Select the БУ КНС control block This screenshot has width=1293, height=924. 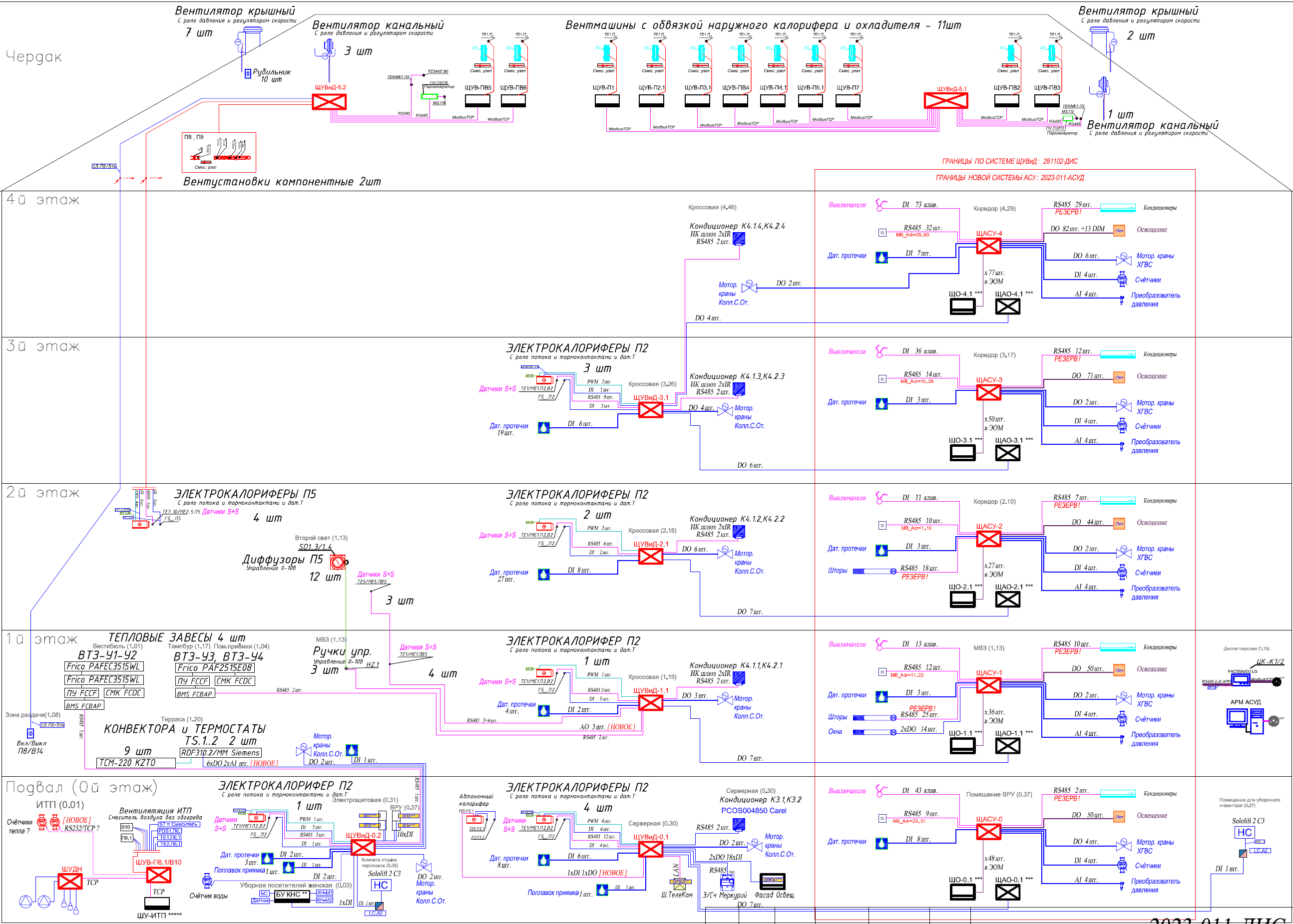pyautogui.click(x=292, y=895)
